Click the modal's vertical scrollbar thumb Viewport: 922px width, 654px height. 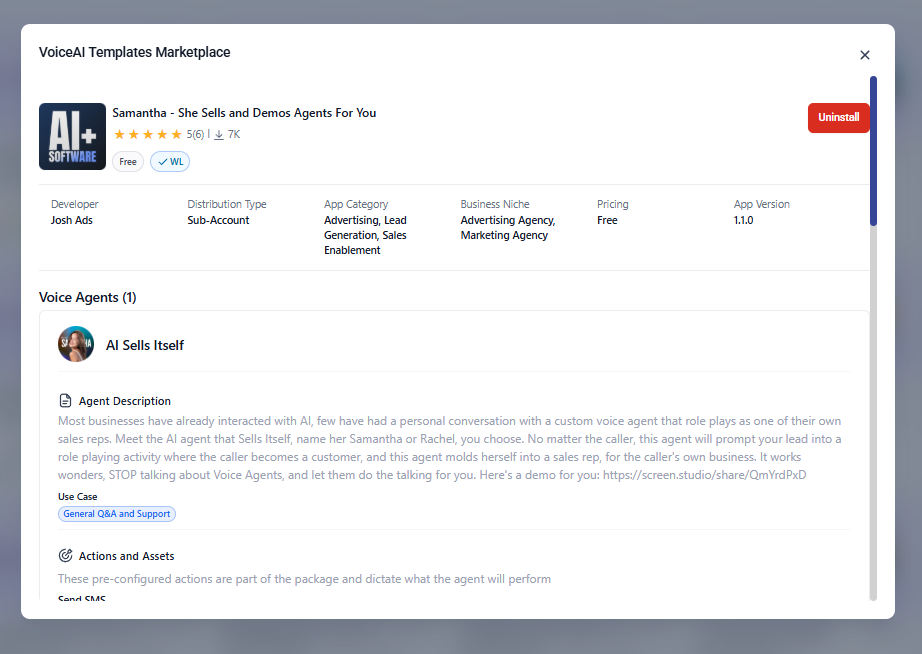coord(873,150)
